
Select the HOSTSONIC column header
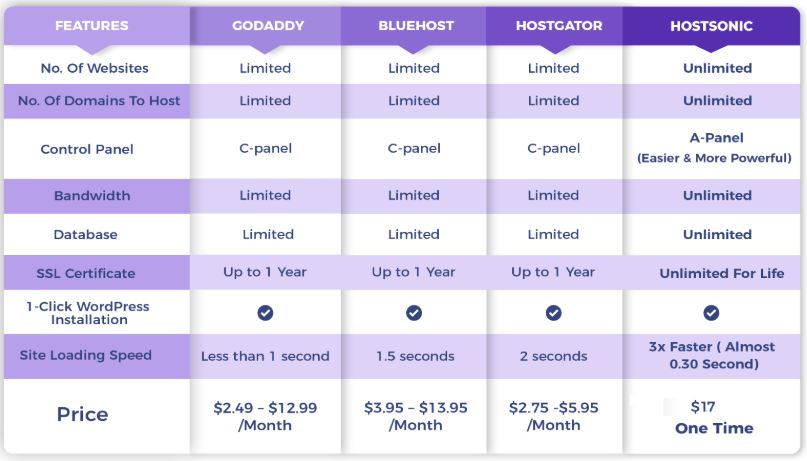point(711,26)
